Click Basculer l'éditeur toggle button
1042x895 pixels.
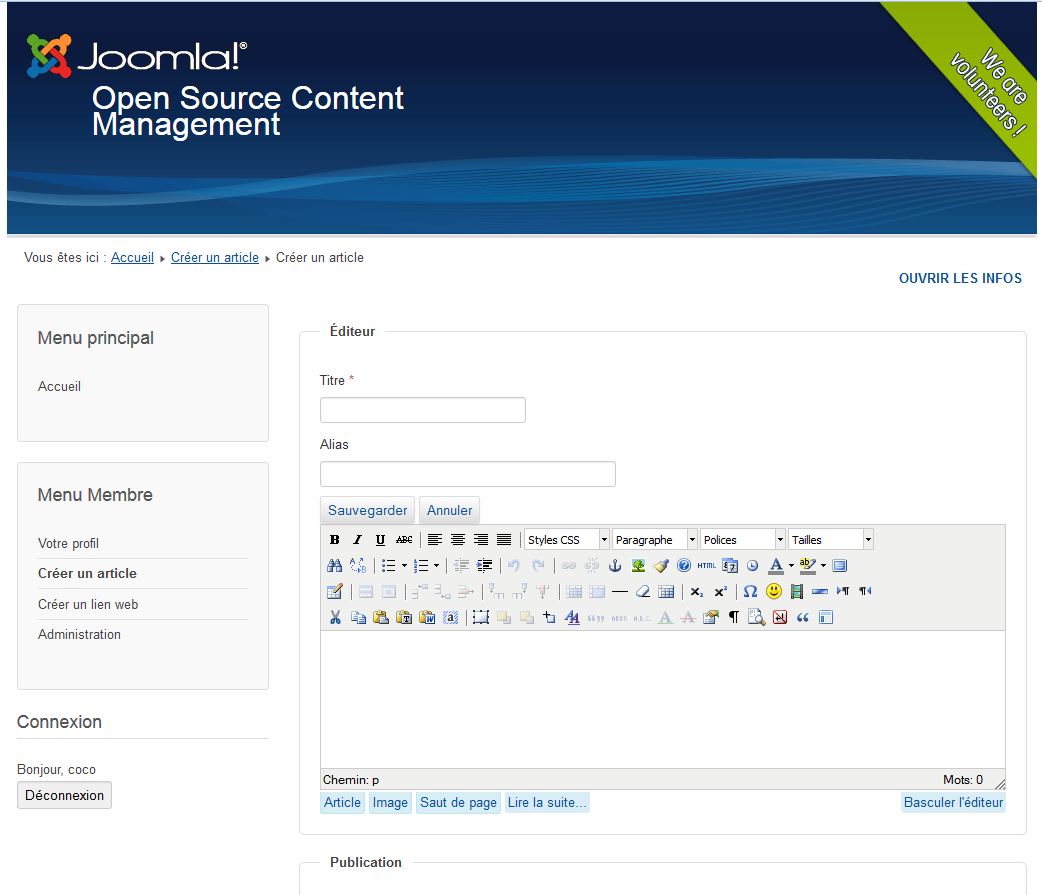(953, 803)
